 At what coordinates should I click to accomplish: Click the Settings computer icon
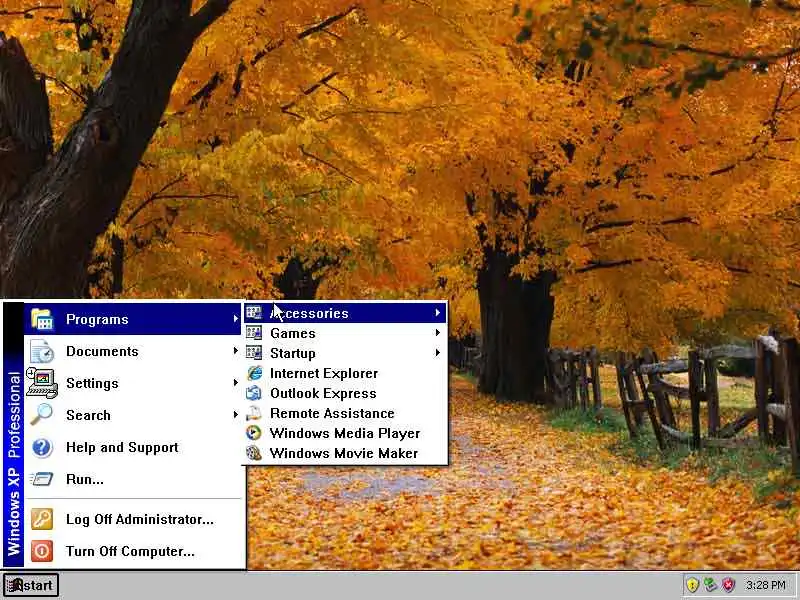click(42, 383)
